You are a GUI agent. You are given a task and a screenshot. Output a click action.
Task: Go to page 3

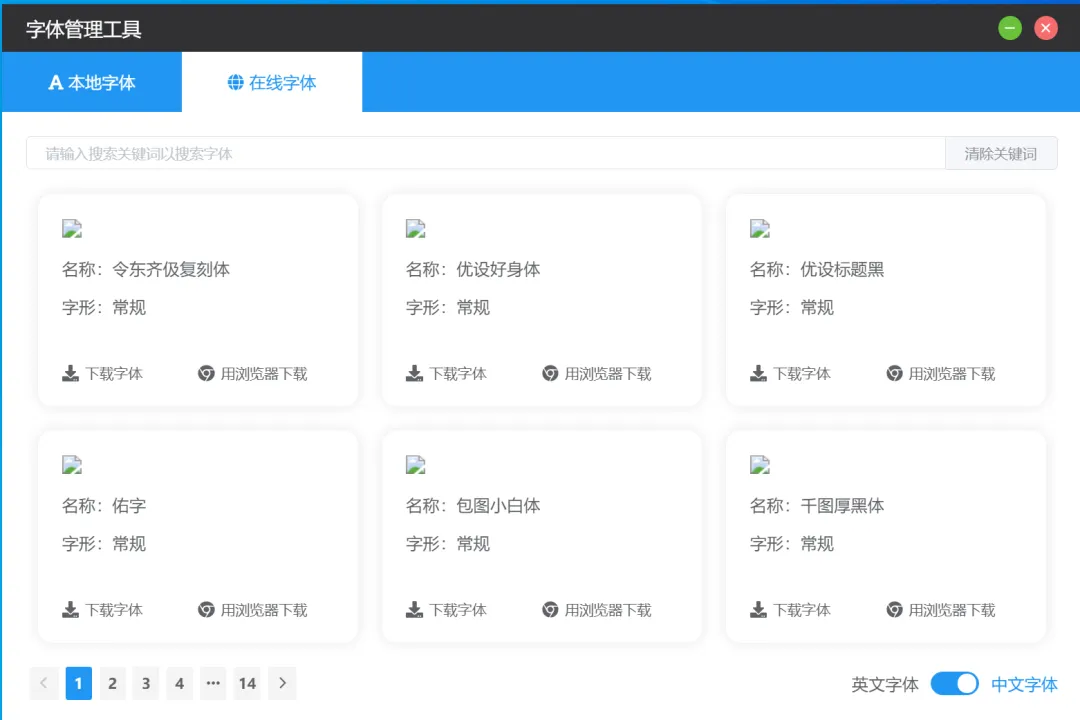(146, 683)
